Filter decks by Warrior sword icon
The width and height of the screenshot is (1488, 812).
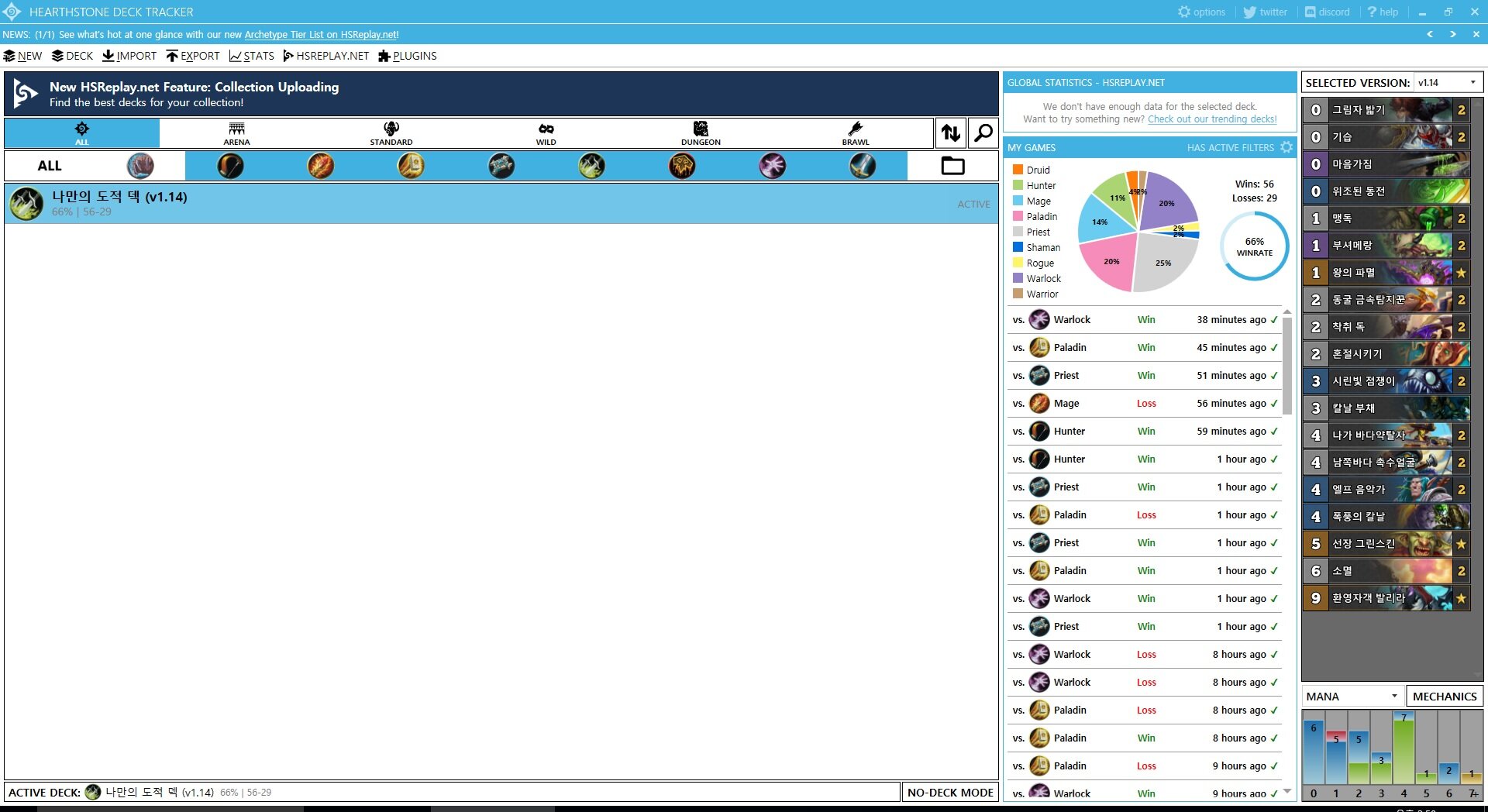(863, 166)
